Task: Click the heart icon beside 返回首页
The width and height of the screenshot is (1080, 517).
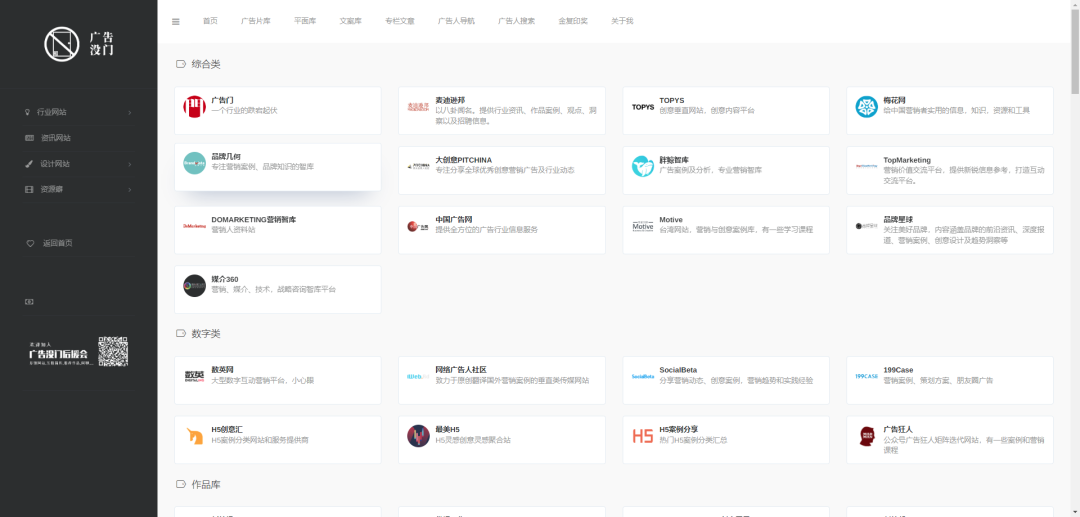Action: coord(30,243)
